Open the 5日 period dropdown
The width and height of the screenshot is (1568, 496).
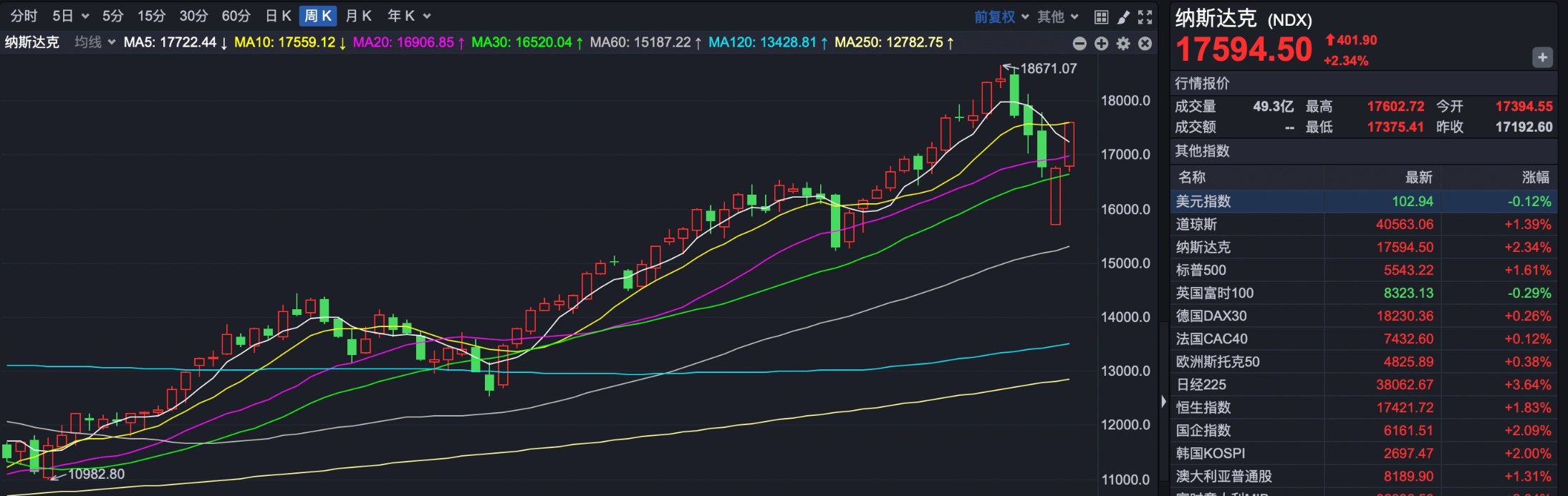(70, 16)
